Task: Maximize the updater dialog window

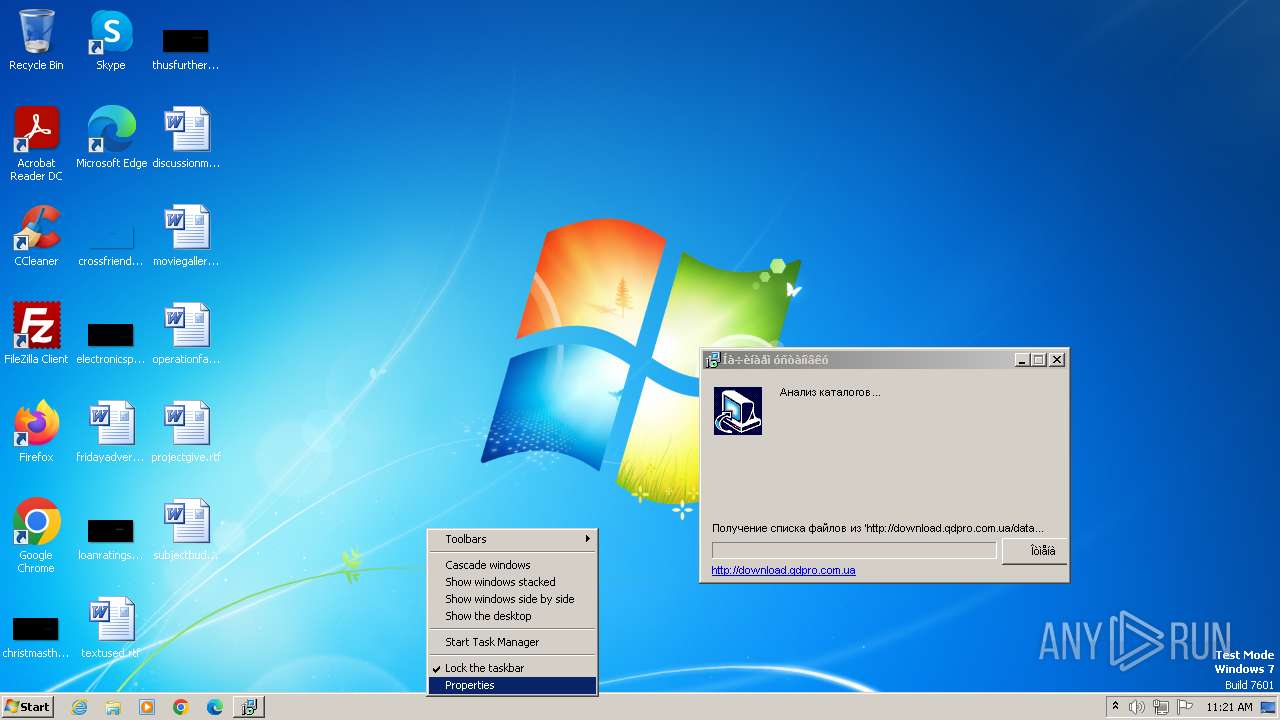Action: [1038, 360]
